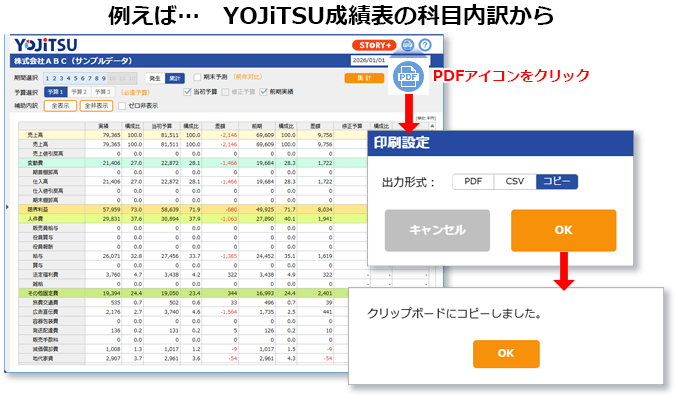Choose PDF output format in 印刷設定
This screenshot has width=678, height=400.
pos(473,182)
